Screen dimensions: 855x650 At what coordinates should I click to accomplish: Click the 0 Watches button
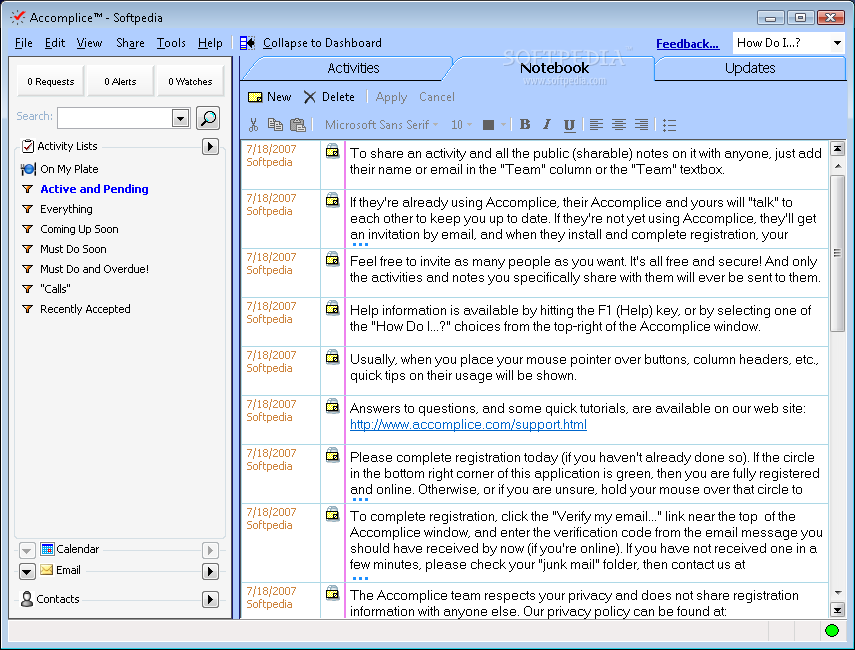[190, 81]
